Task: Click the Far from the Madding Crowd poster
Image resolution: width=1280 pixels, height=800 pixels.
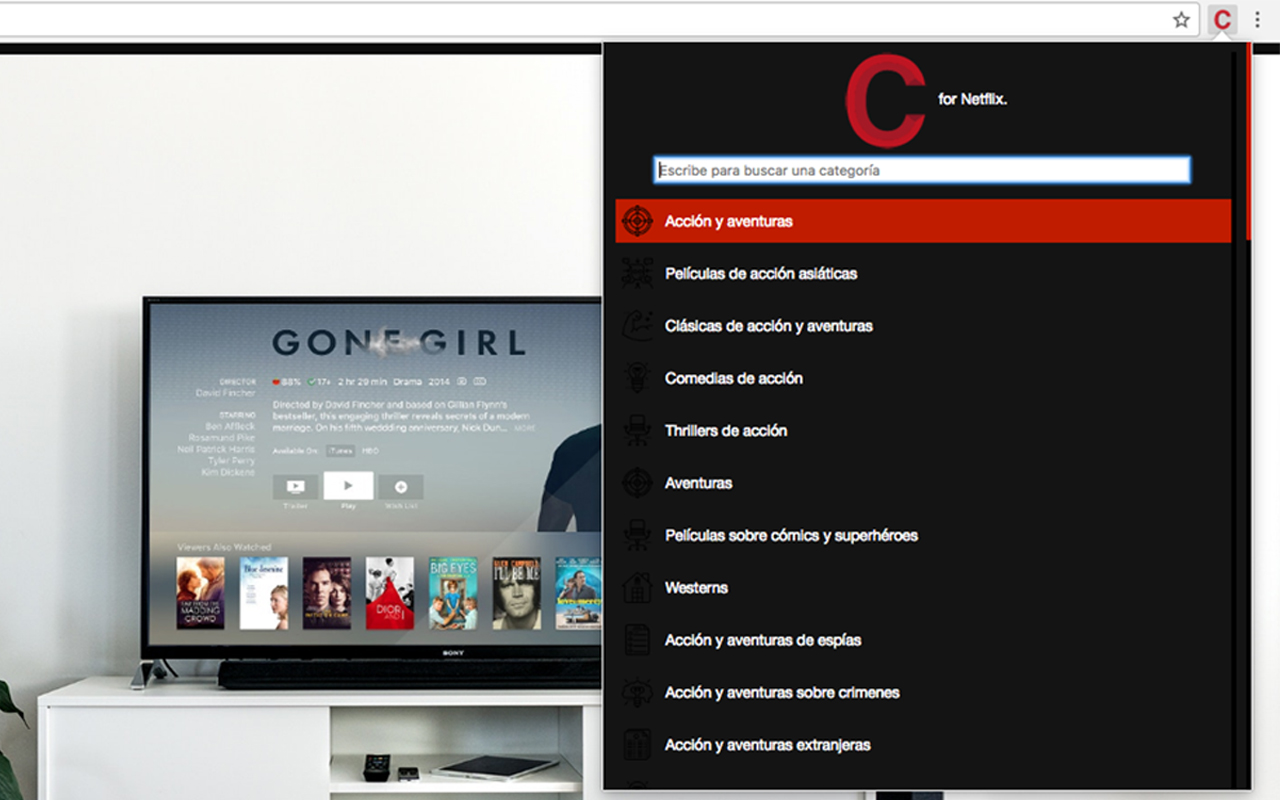Action: coord(201,593)
